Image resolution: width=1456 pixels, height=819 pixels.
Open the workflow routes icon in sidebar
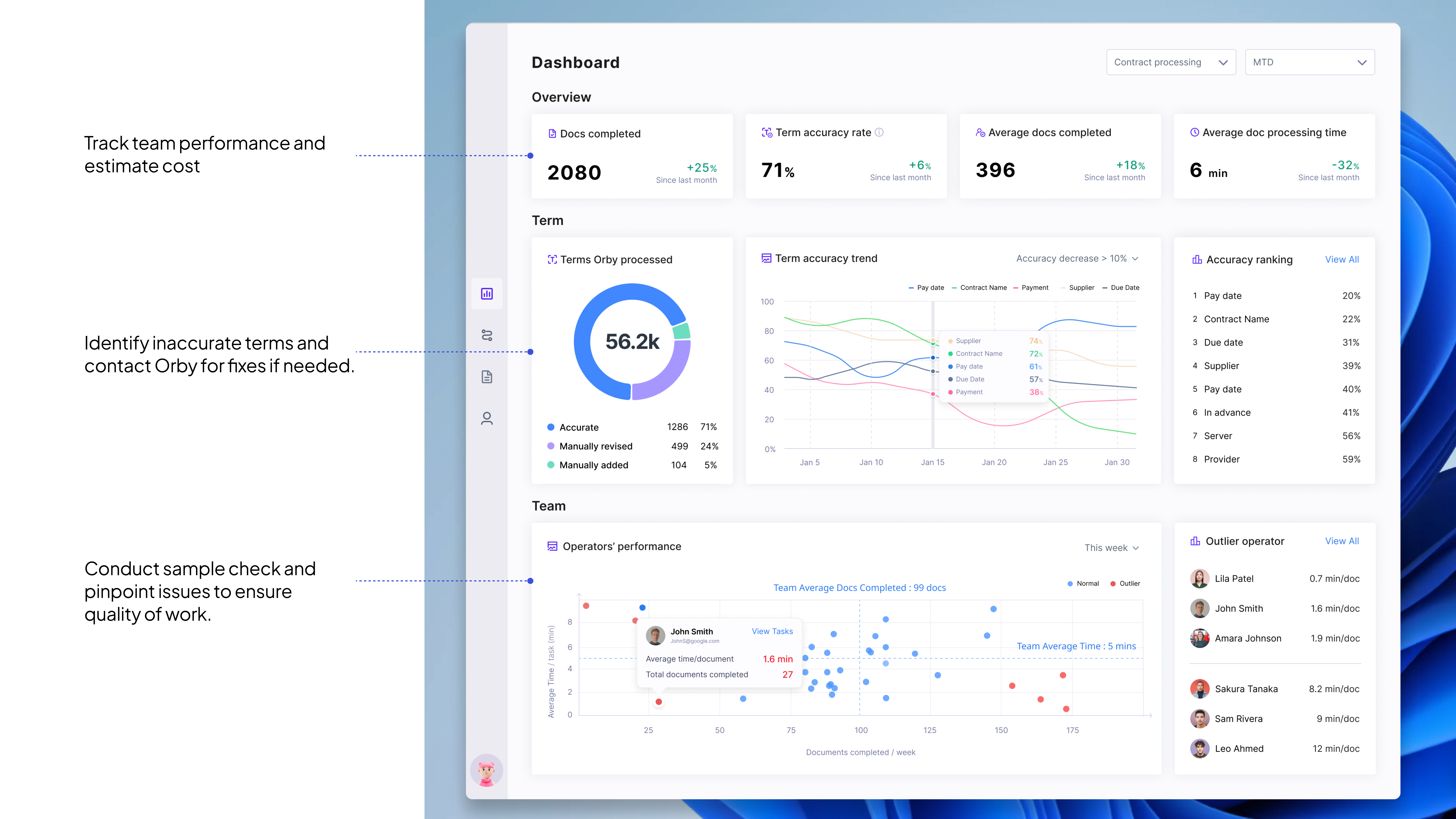click(x=487, y=335)
